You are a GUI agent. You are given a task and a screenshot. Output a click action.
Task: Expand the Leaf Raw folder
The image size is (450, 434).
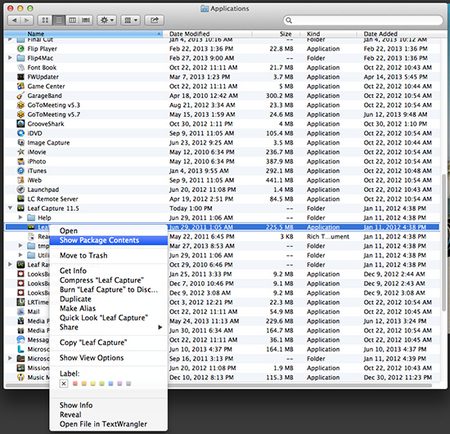[x=10, y=264]
